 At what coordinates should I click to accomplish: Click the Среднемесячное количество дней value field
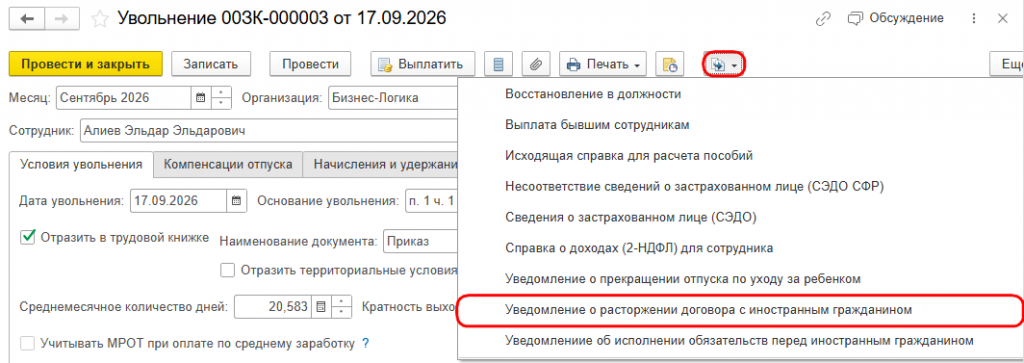pos(272,306)
